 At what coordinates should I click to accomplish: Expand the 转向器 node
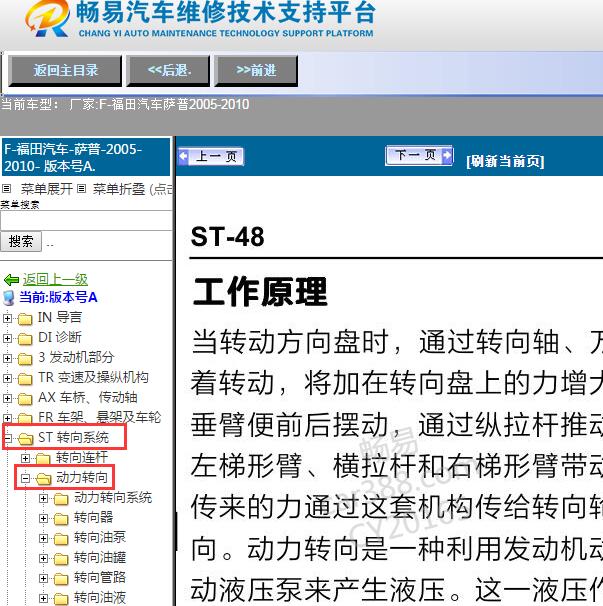pos(43,518)
